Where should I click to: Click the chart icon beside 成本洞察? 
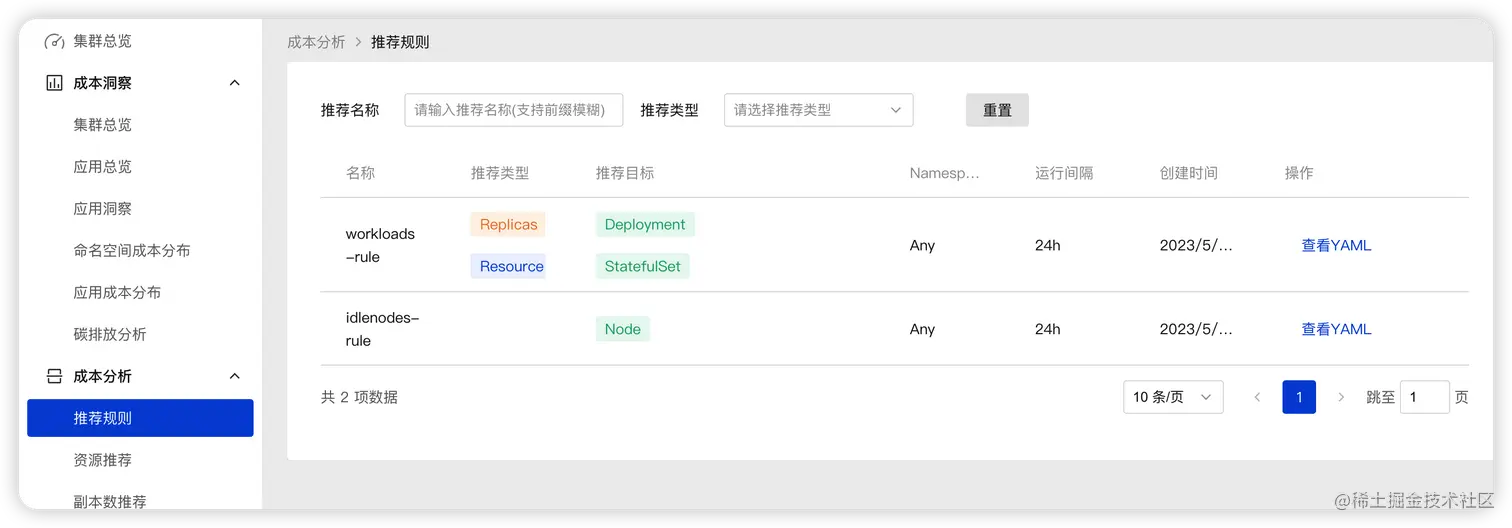pyautogui.click(x=54, y=83)
